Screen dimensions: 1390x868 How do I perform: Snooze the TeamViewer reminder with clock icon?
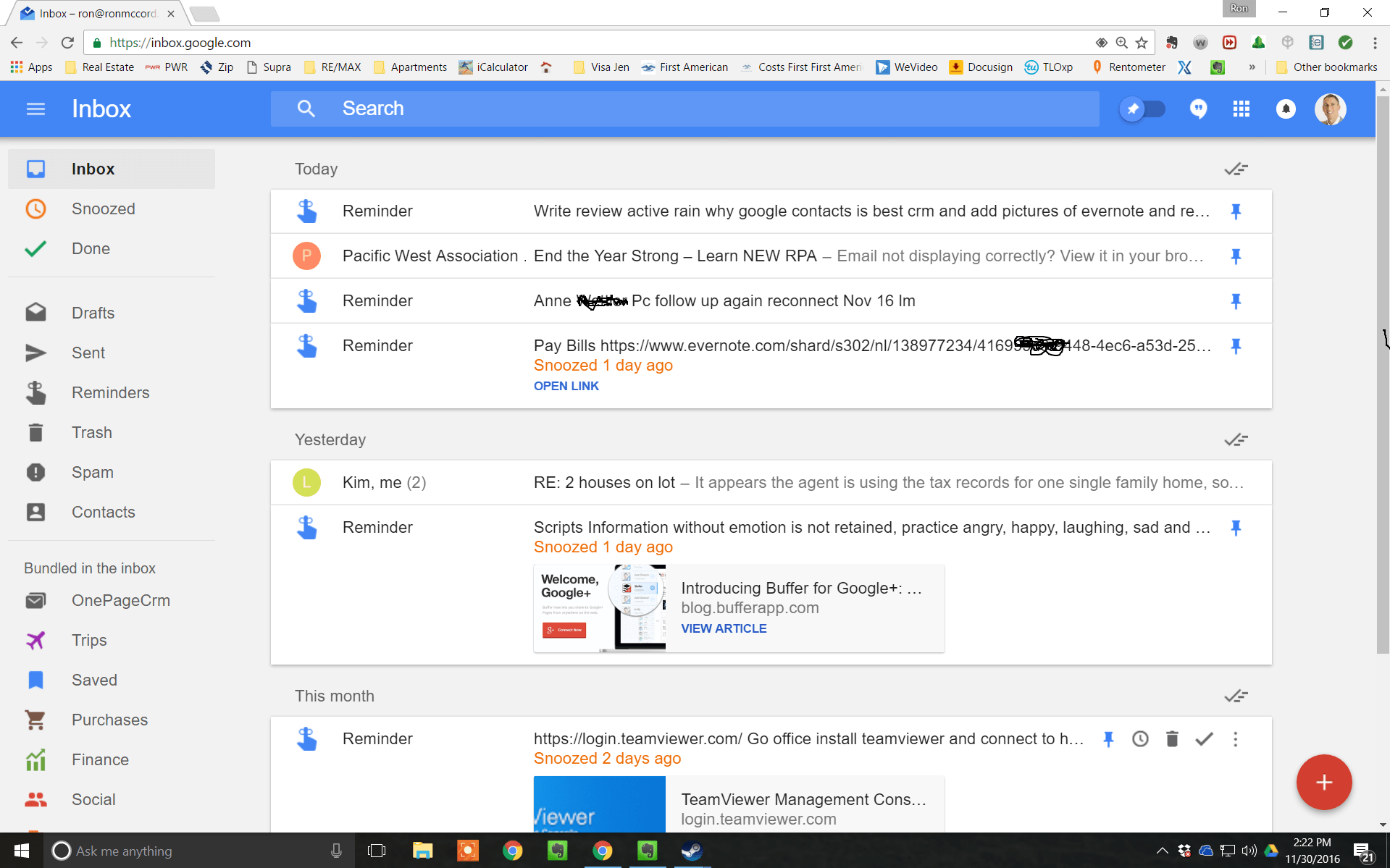(1140, 739)
